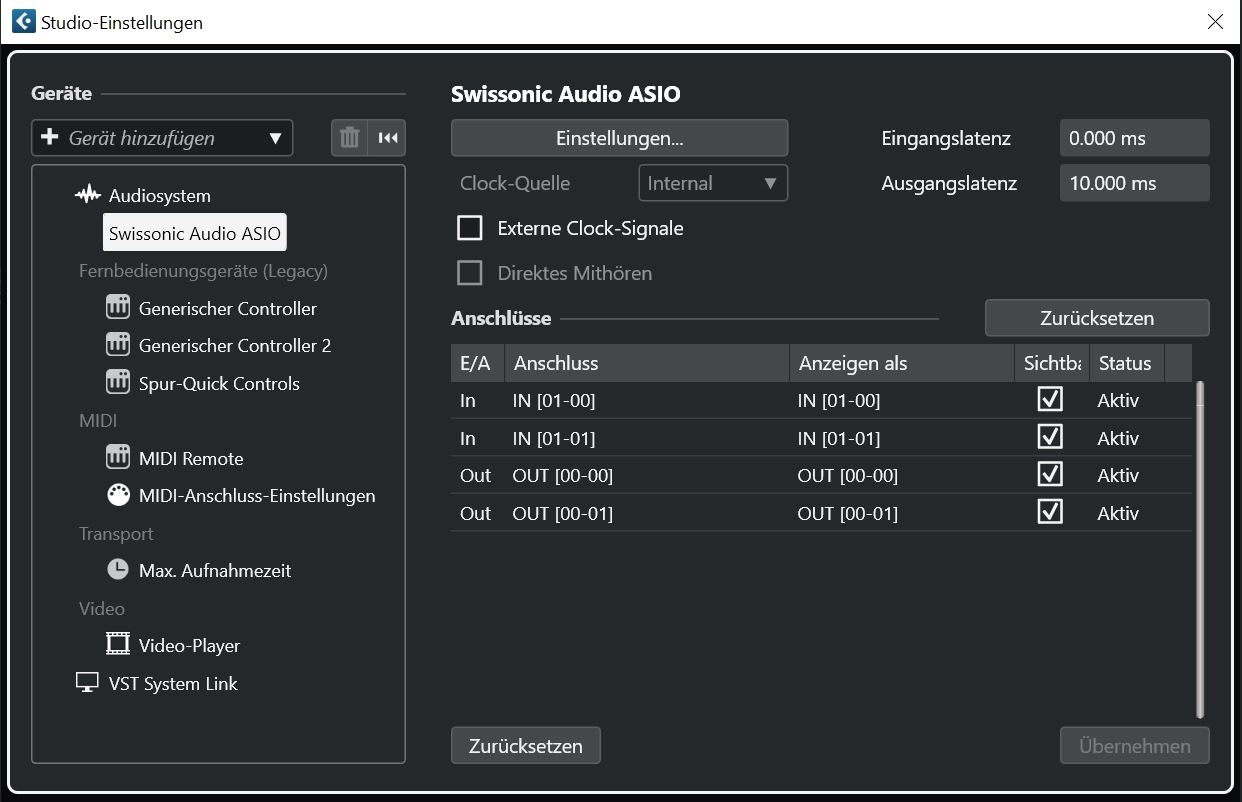Uncheck visibility for OUT [00-00] port
The width and height of the screenshot is (1242, 802).
pos(1050,474)
